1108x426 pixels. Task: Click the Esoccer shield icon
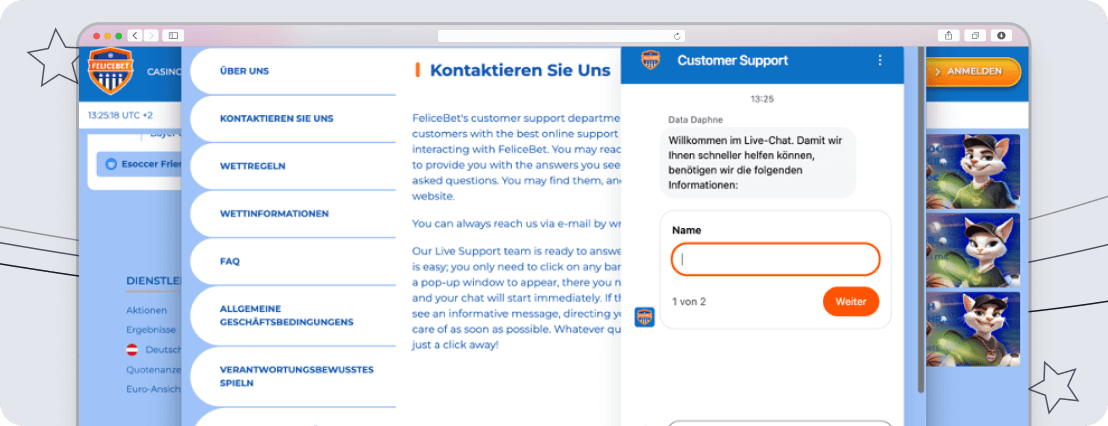[x=110, y=164]
